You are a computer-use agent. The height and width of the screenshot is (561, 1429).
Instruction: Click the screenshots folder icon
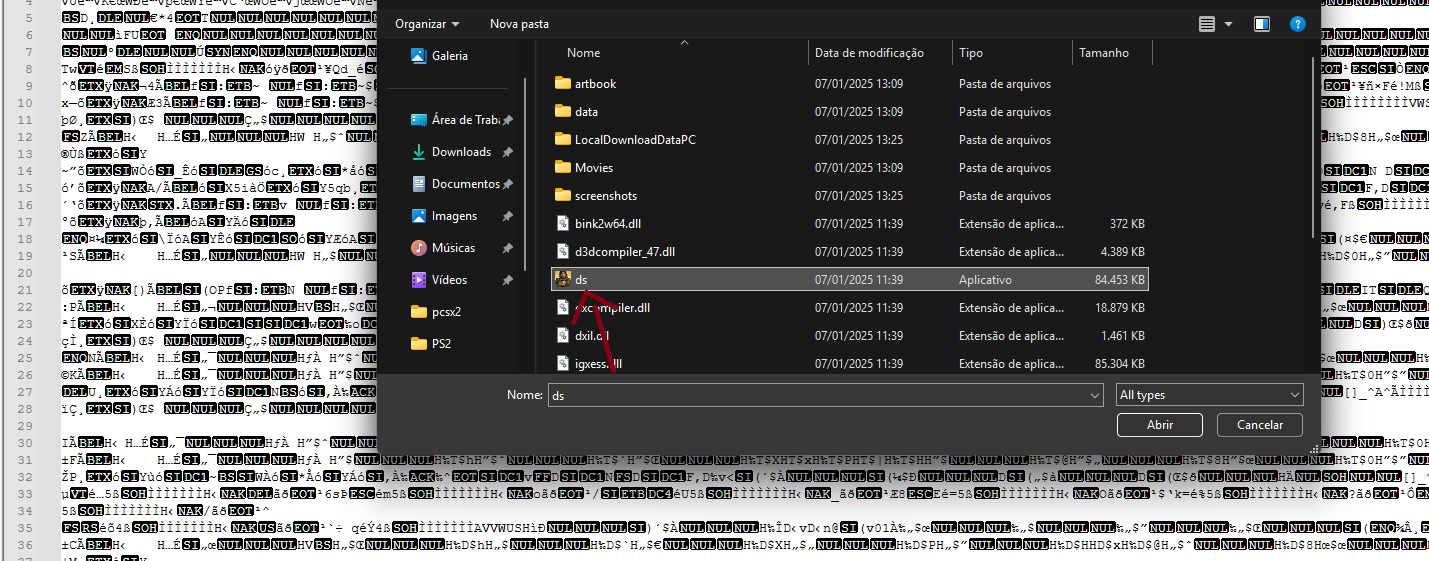point(562,196)
